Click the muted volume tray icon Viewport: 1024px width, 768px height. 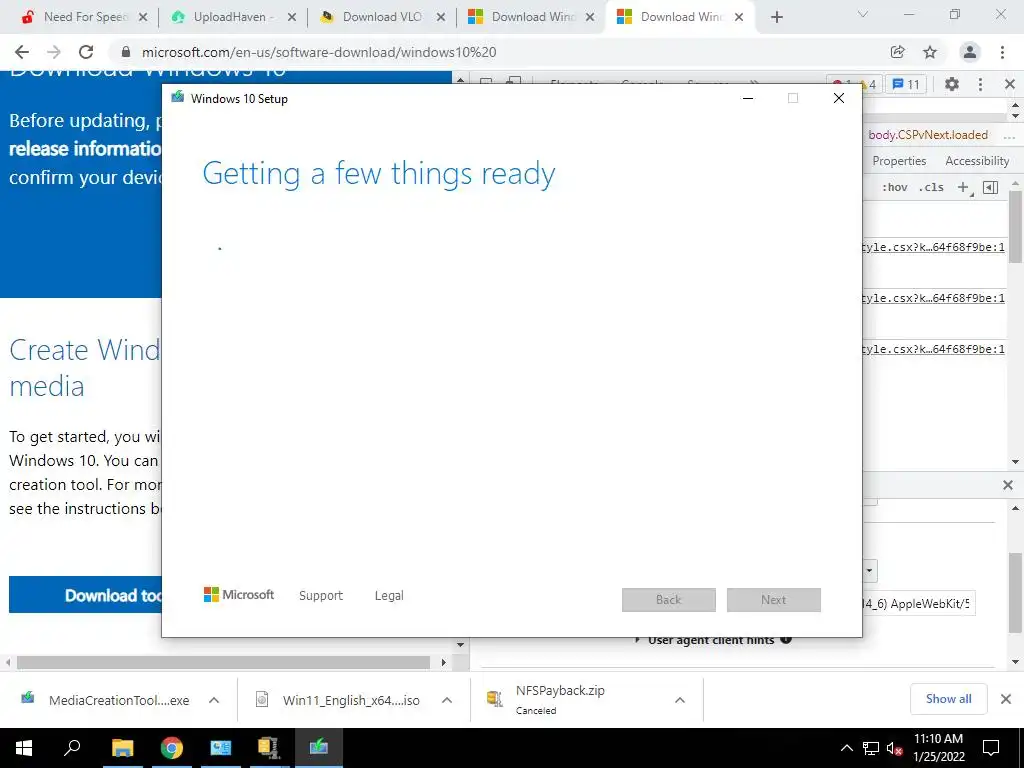894,748
